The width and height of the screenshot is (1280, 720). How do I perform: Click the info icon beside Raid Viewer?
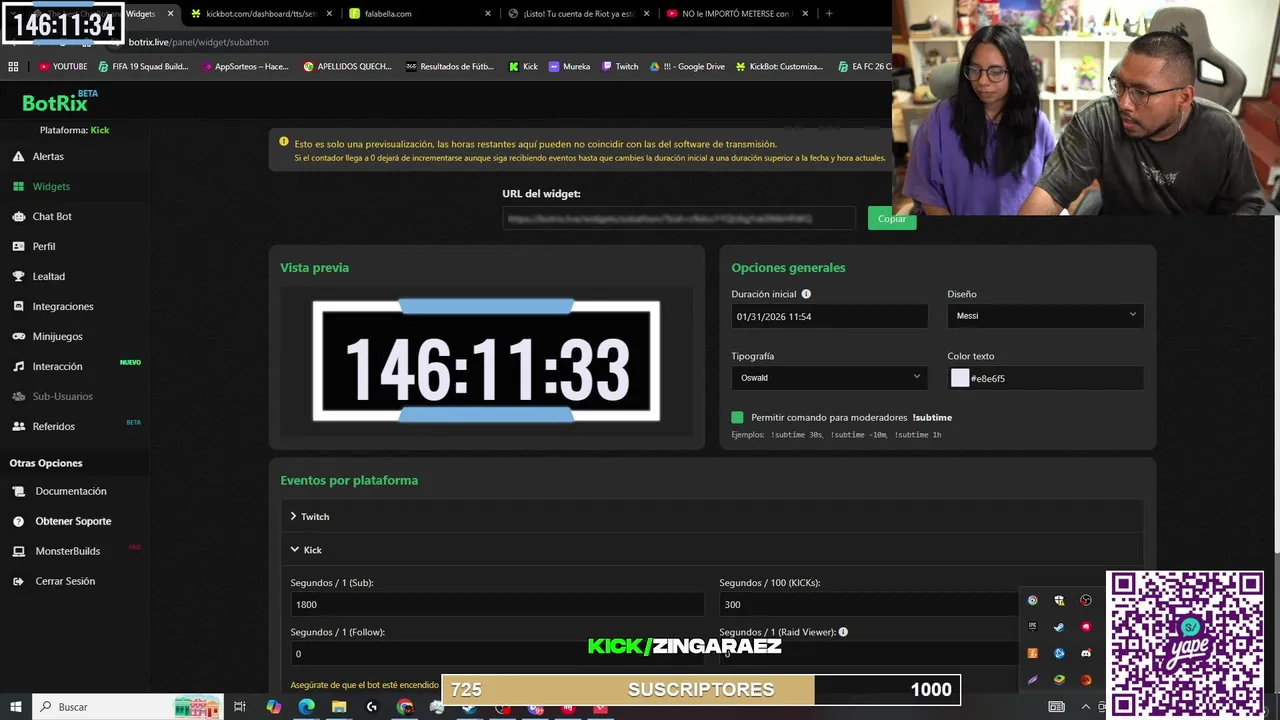843,632
